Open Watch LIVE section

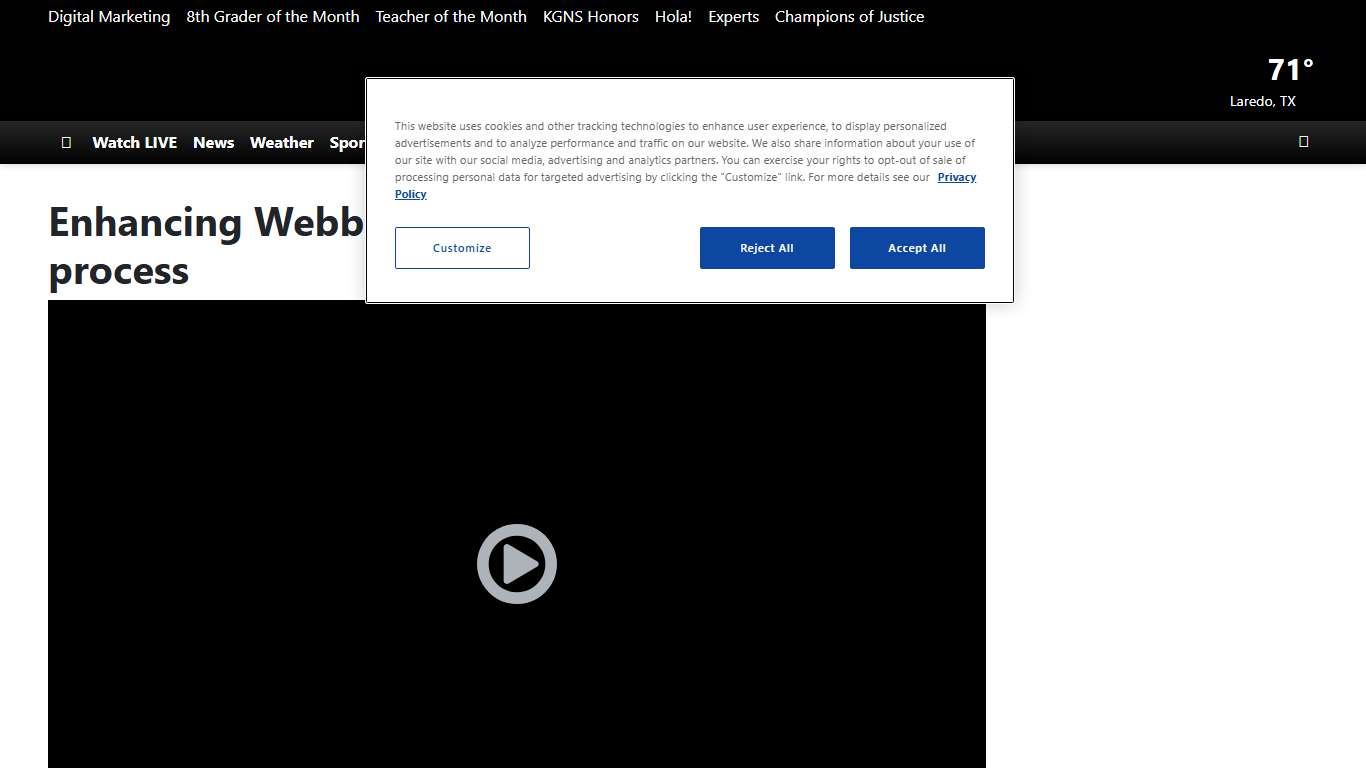(134, 142)
